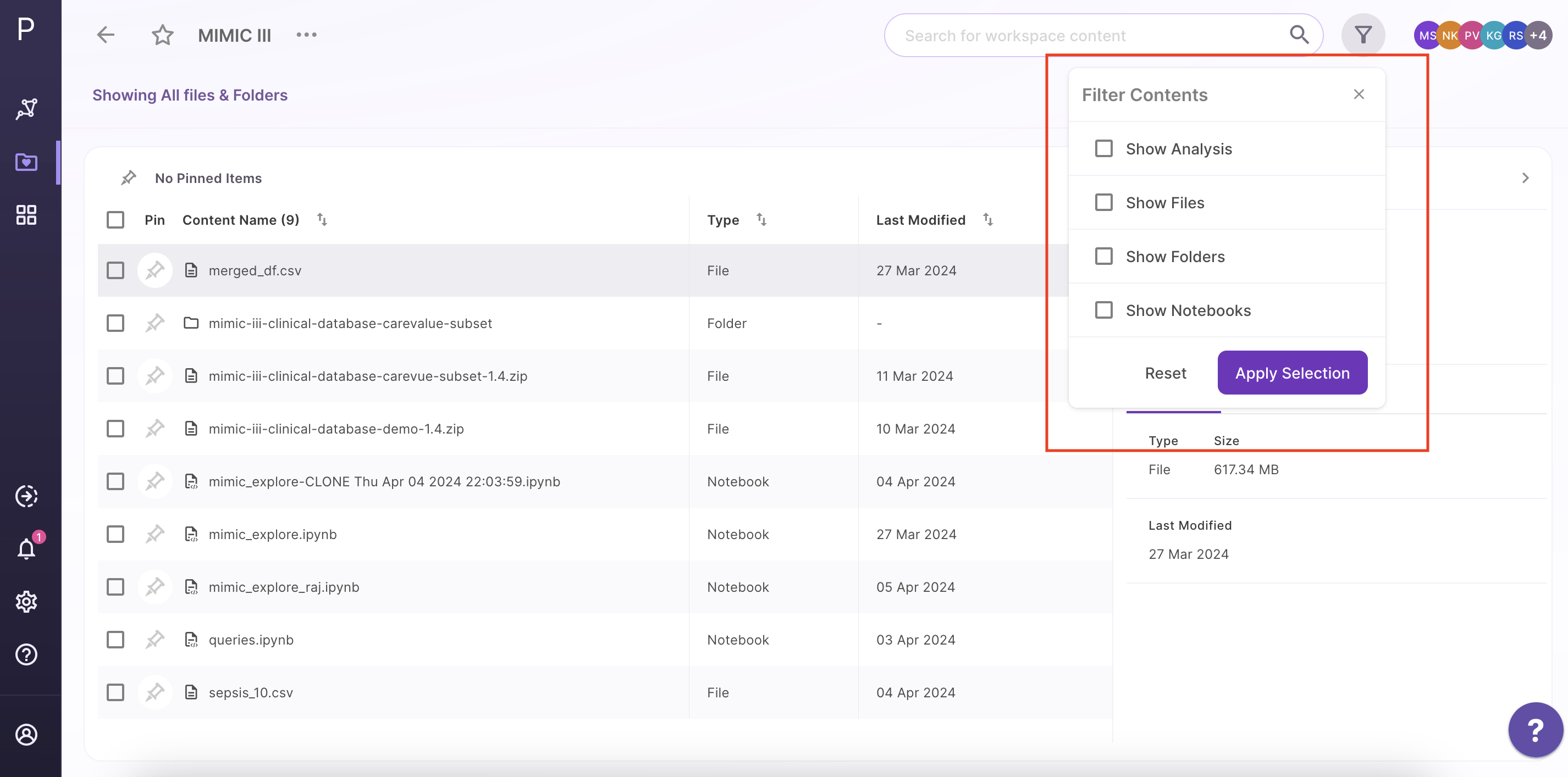Pin the mimic_explore.ipynb notebook
The image size is (1568, 777).
pos(154,534)
